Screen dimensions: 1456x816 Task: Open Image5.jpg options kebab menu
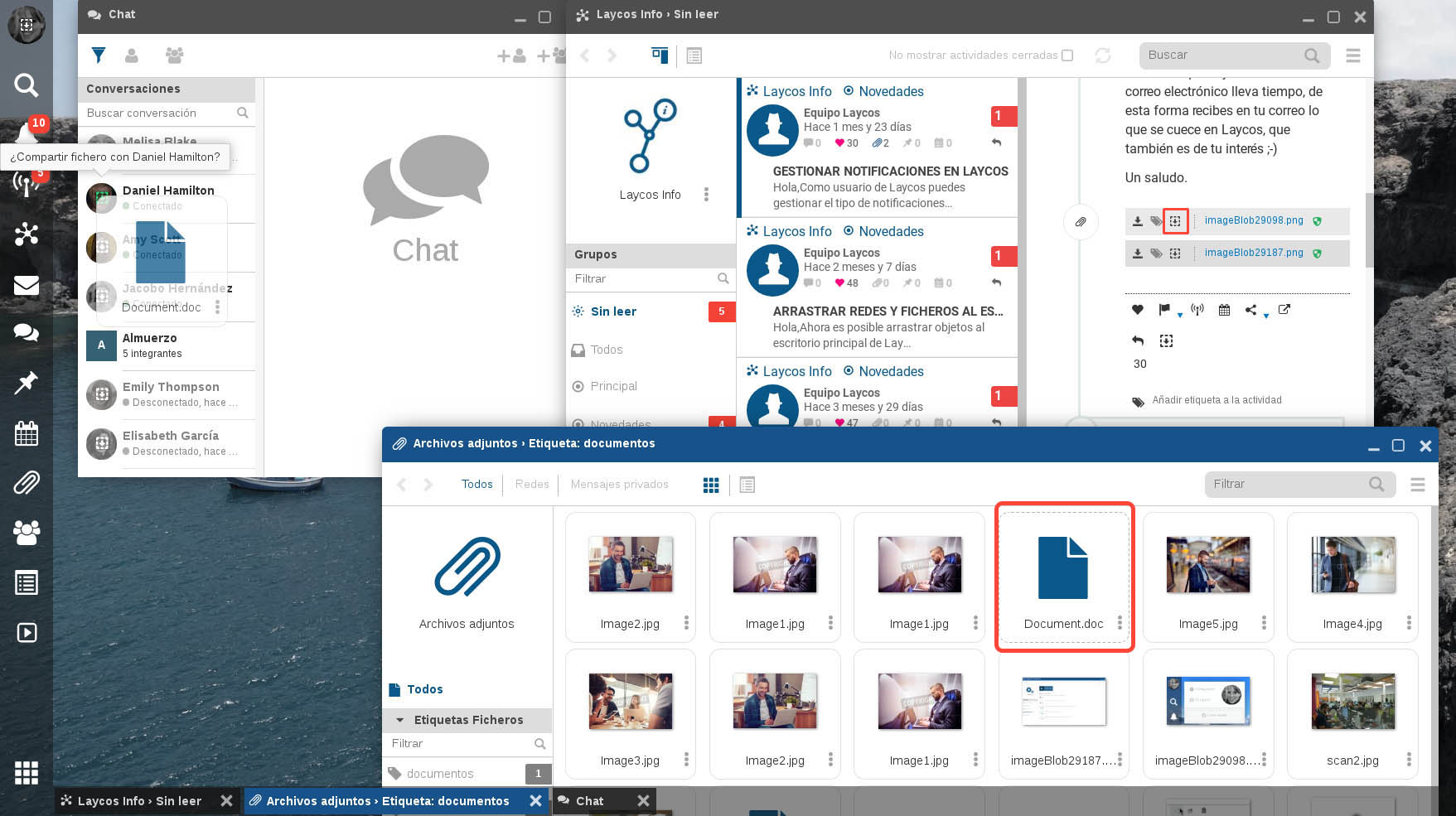click(1264, 623)
